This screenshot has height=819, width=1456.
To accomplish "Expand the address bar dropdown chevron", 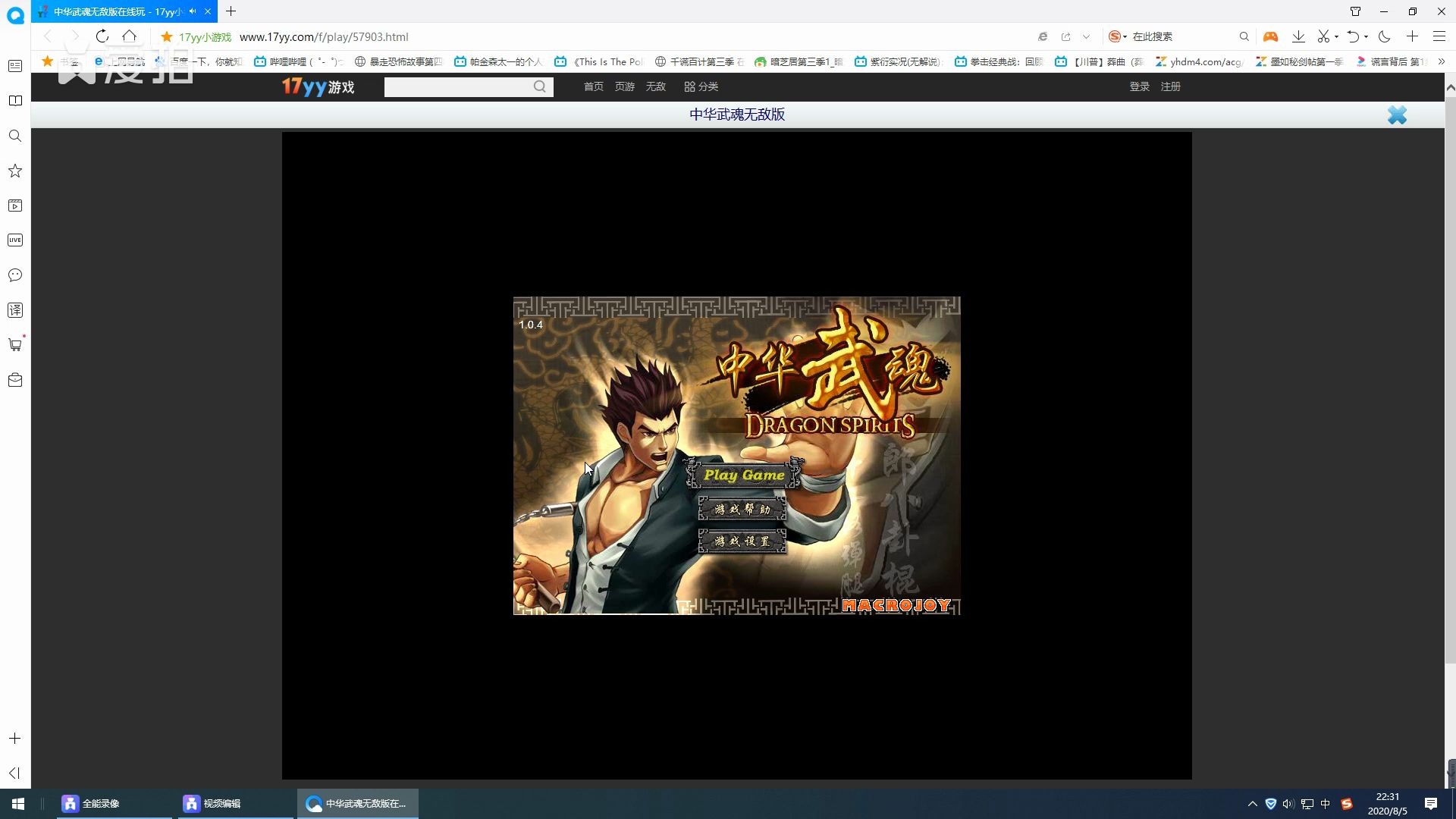I will pos(1086,36).
